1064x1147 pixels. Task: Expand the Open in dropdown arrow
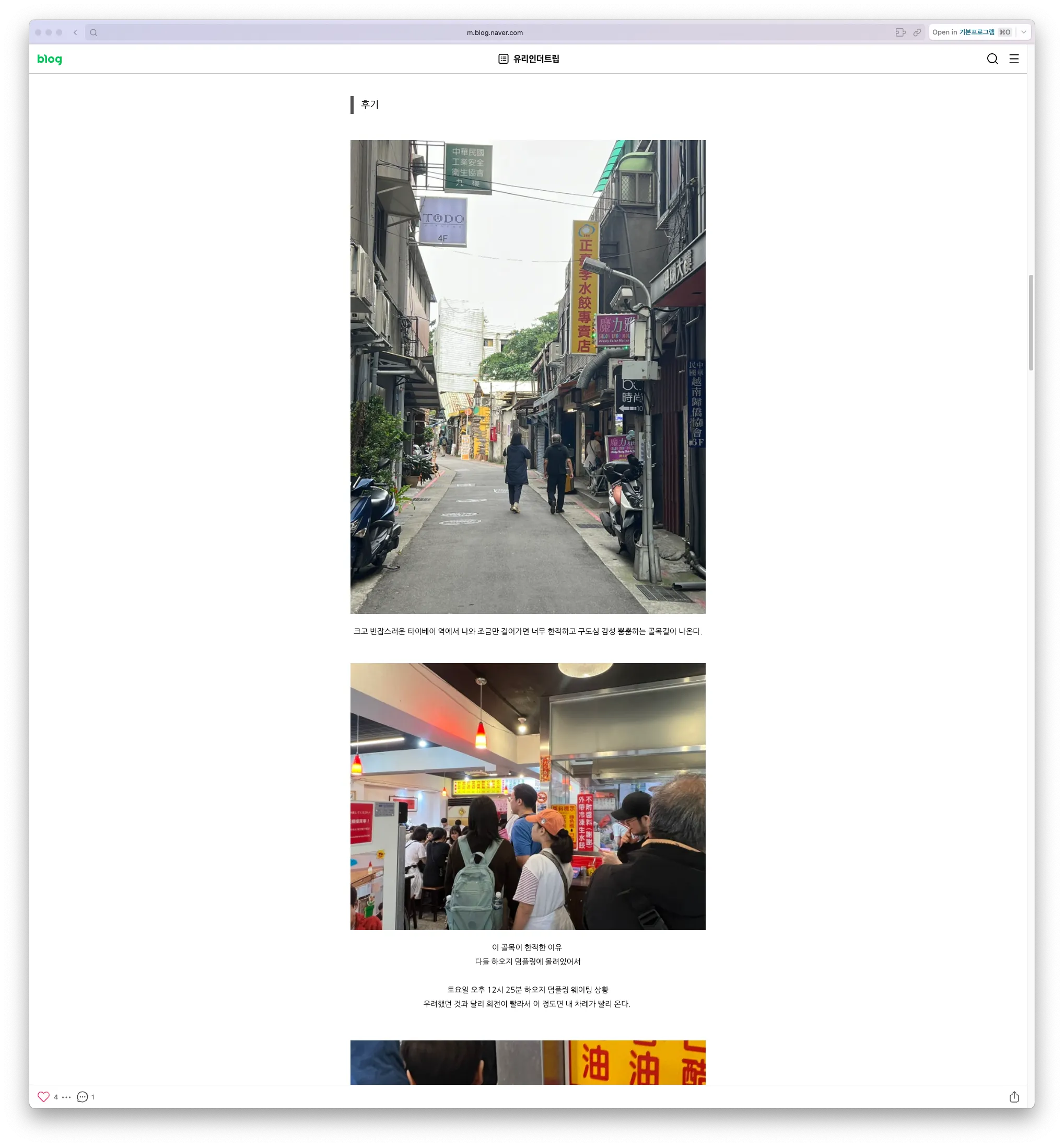1024,32
